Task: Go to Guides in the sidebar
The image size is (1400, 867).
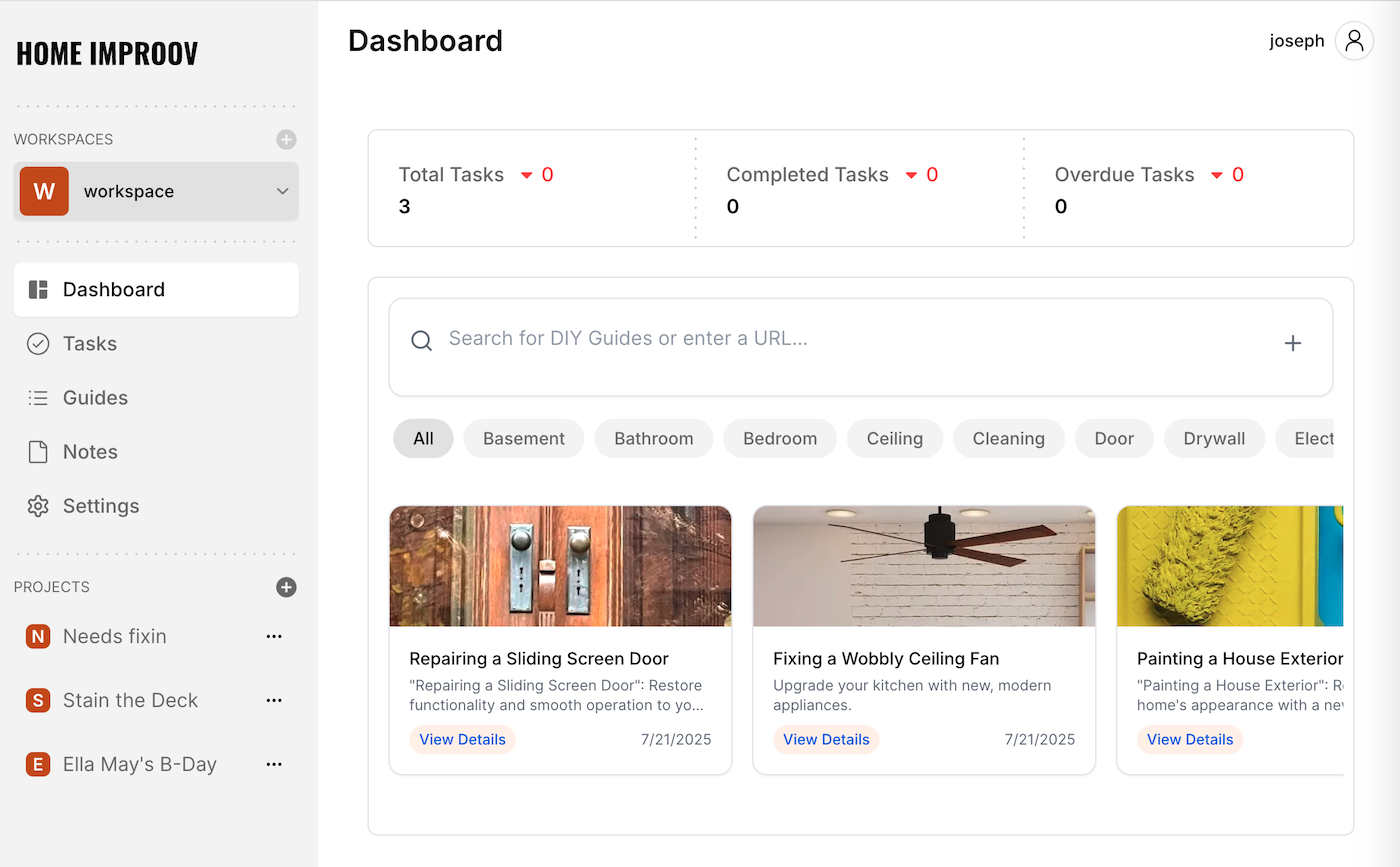Action: (95, 398)
